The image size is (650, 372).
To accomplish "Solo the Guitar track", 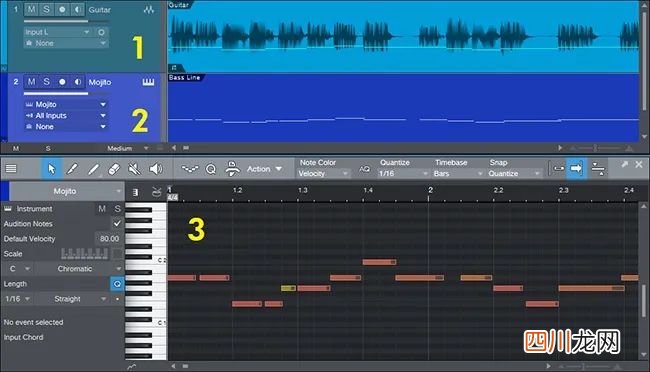I will [46, 9].
